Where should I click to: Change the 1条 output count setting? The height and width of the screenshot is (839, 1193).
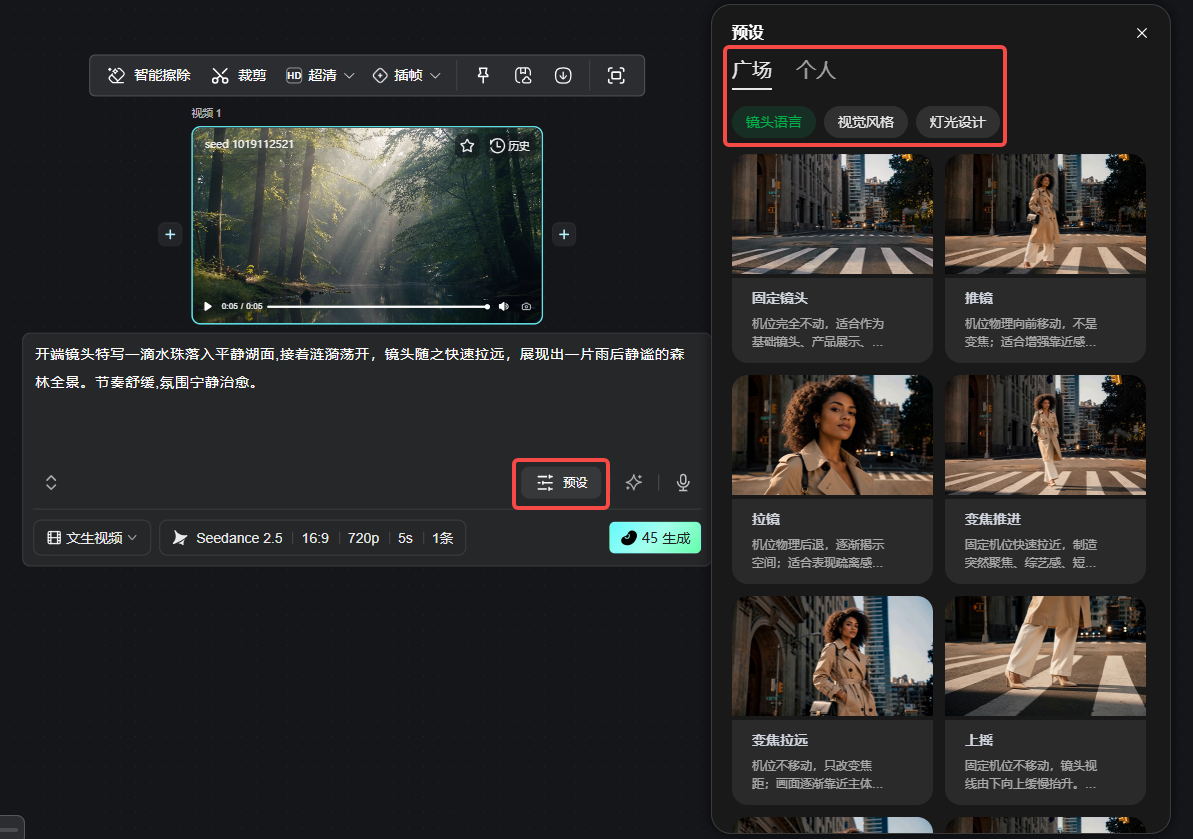[442, 538]
